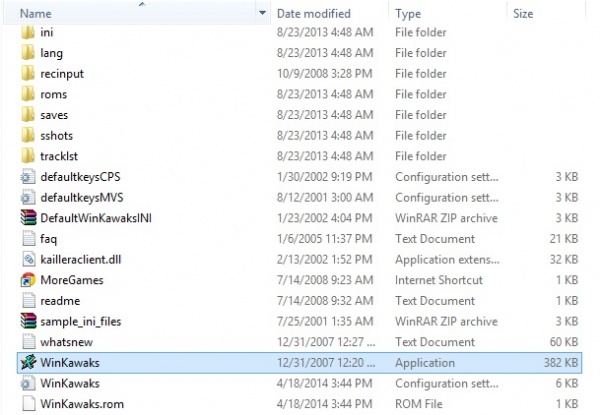Click the recinput folder icon
600x415 pixels.
coord(28,73)
